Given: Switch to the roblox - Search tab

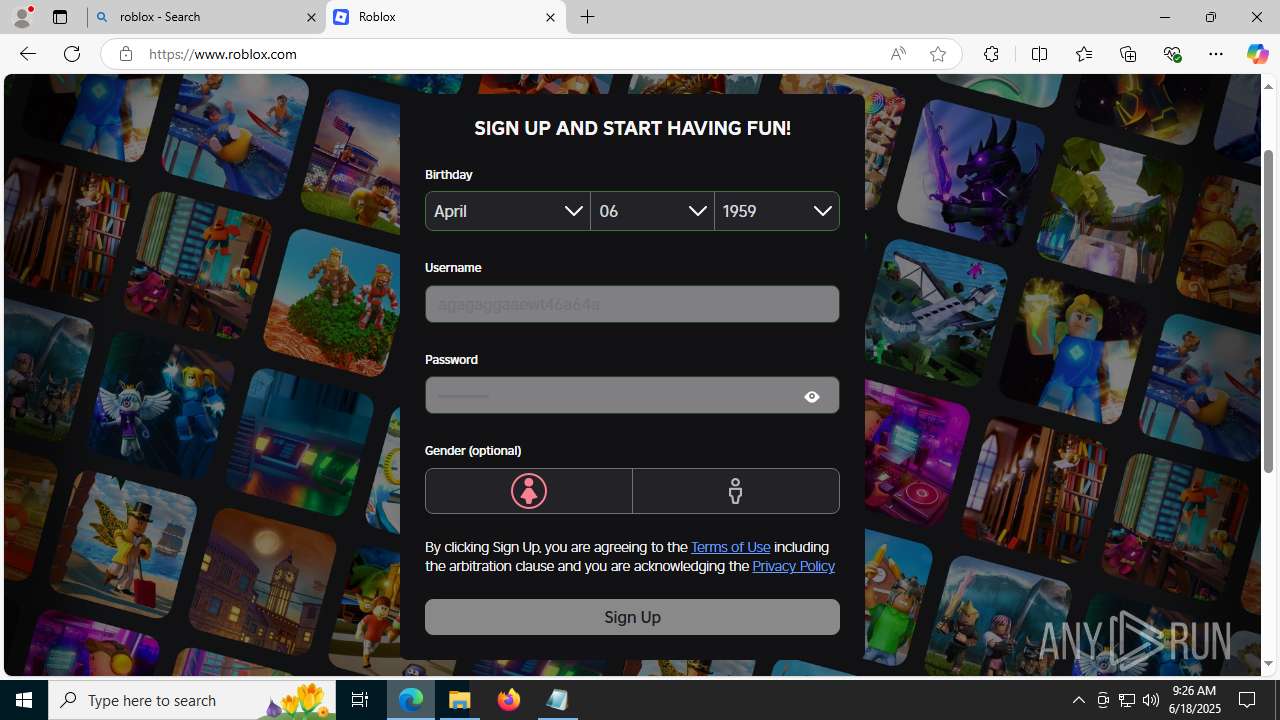Looking at the screenshot, I should pyautogui.click(x=206, y=17).
